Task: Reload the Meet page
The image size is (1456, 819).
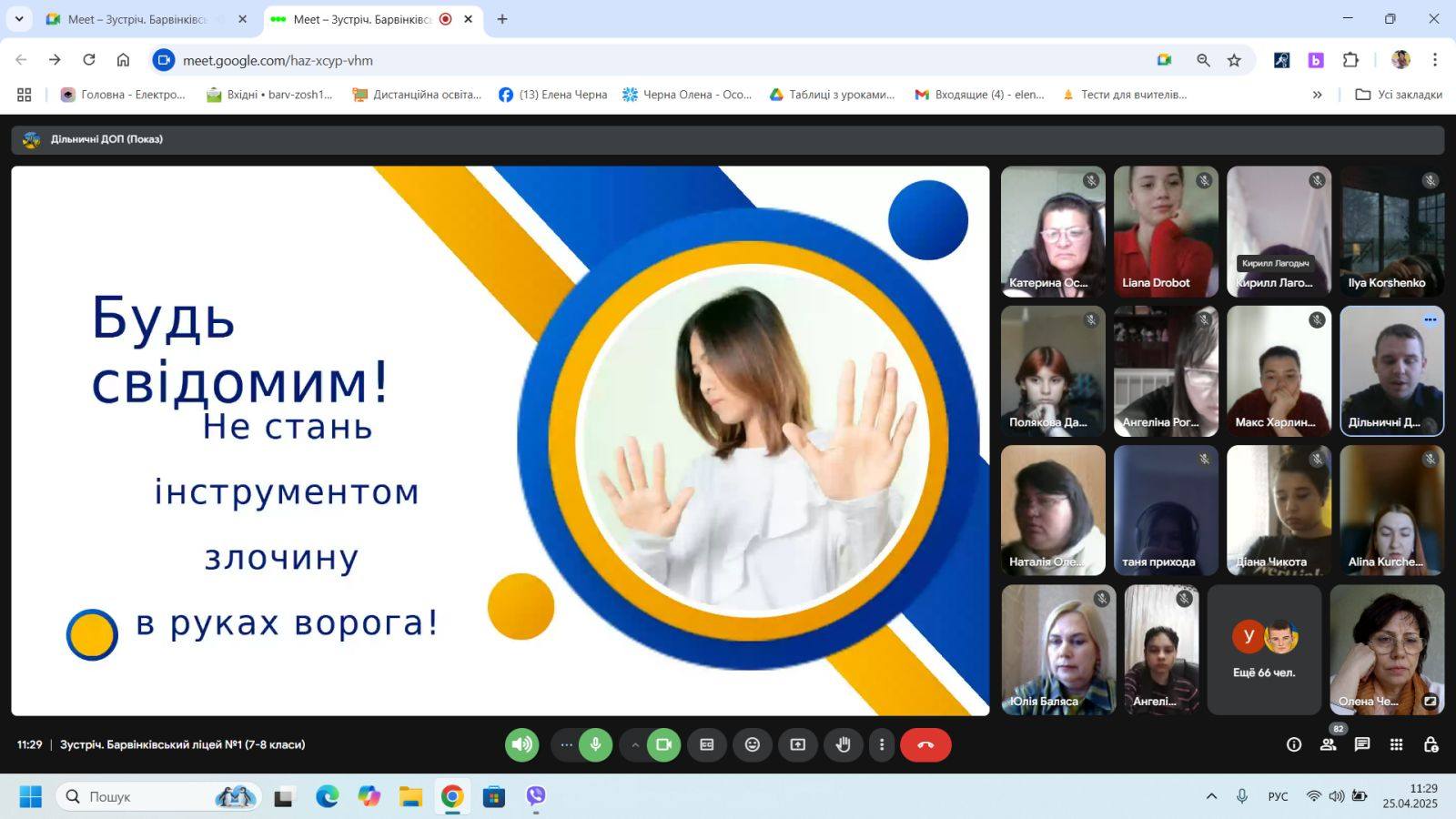Action: [x=89, y=60]
